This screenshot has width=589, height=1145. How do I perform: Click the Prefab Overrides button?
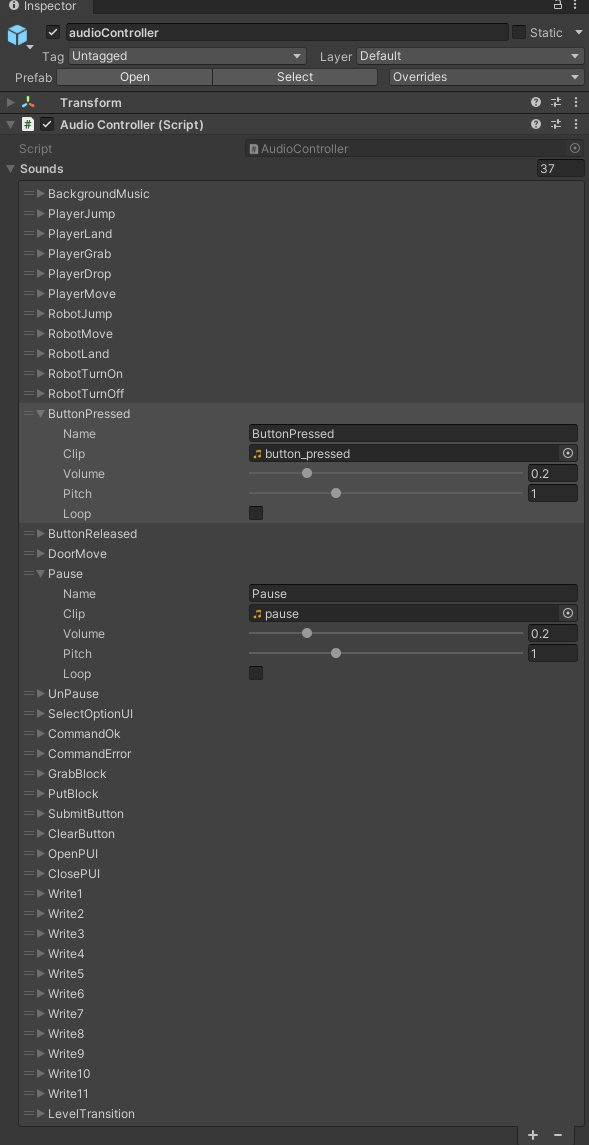(483, 76)
